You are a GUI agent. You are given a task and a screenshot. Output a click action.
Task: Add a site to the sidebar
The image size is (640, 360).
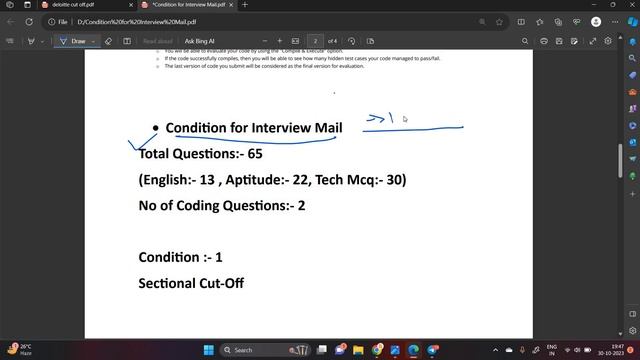click(632, 194)
